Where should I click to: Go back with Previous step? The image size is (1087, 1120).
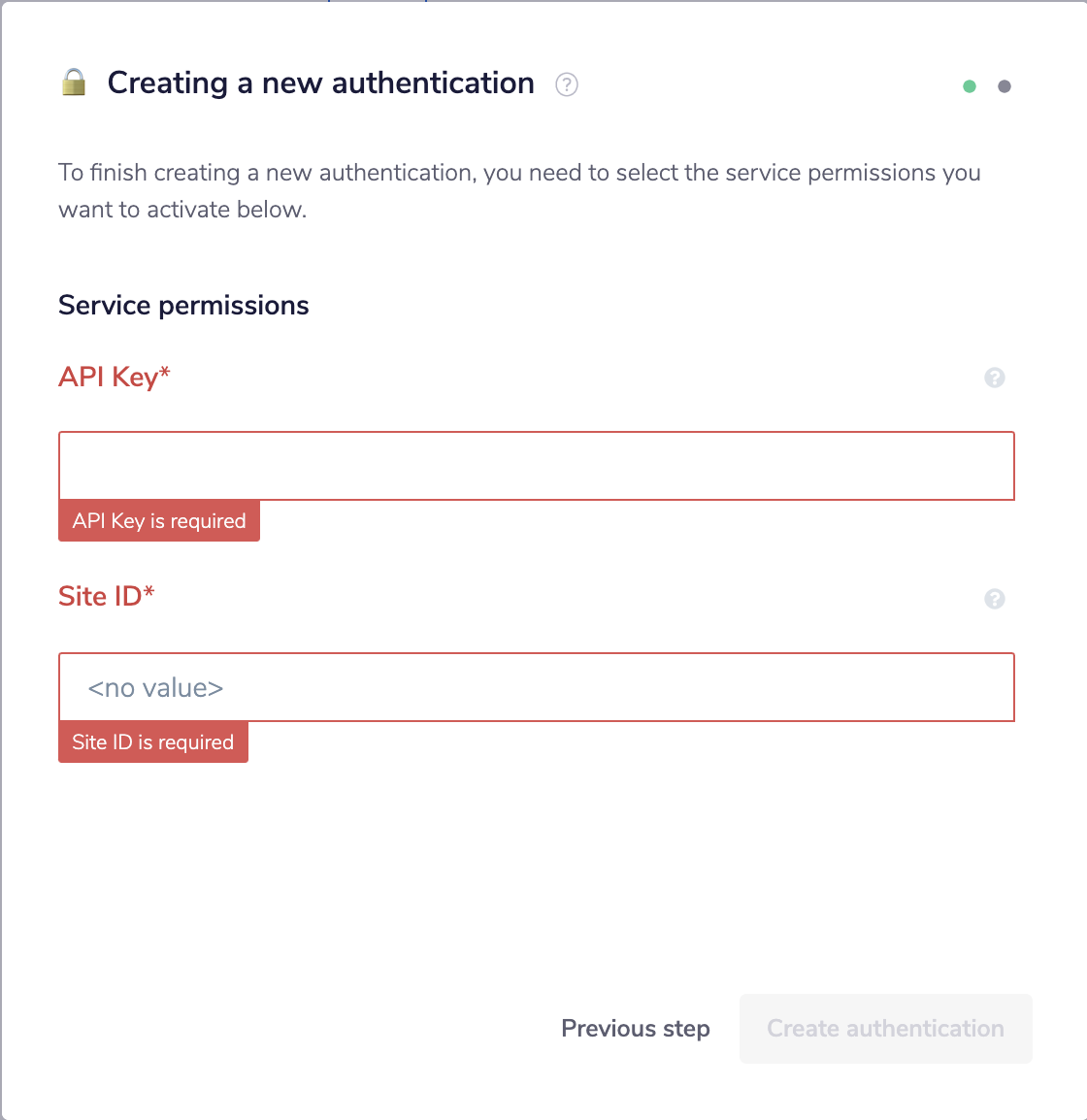pyautogui.click(x=636, y=1029)
